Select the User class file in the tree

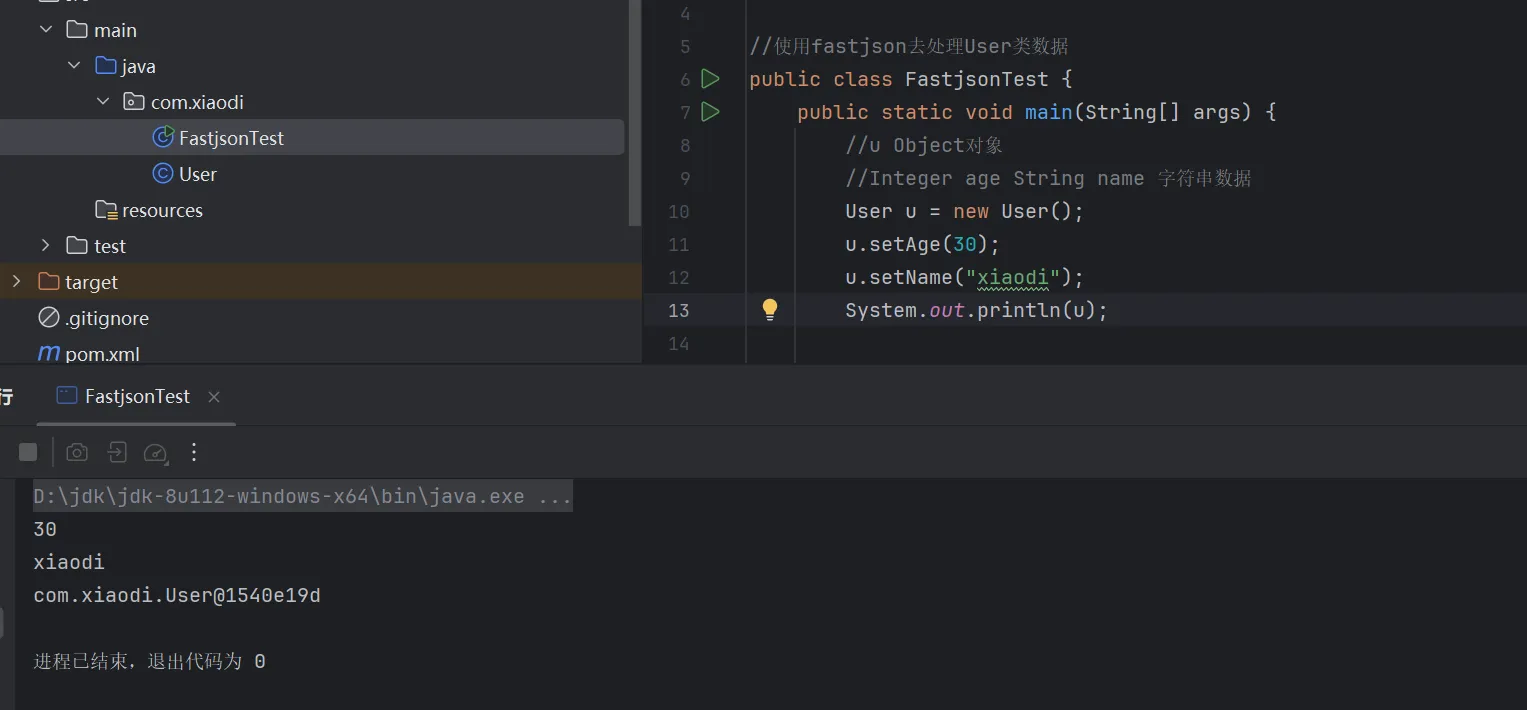point(197,174)
